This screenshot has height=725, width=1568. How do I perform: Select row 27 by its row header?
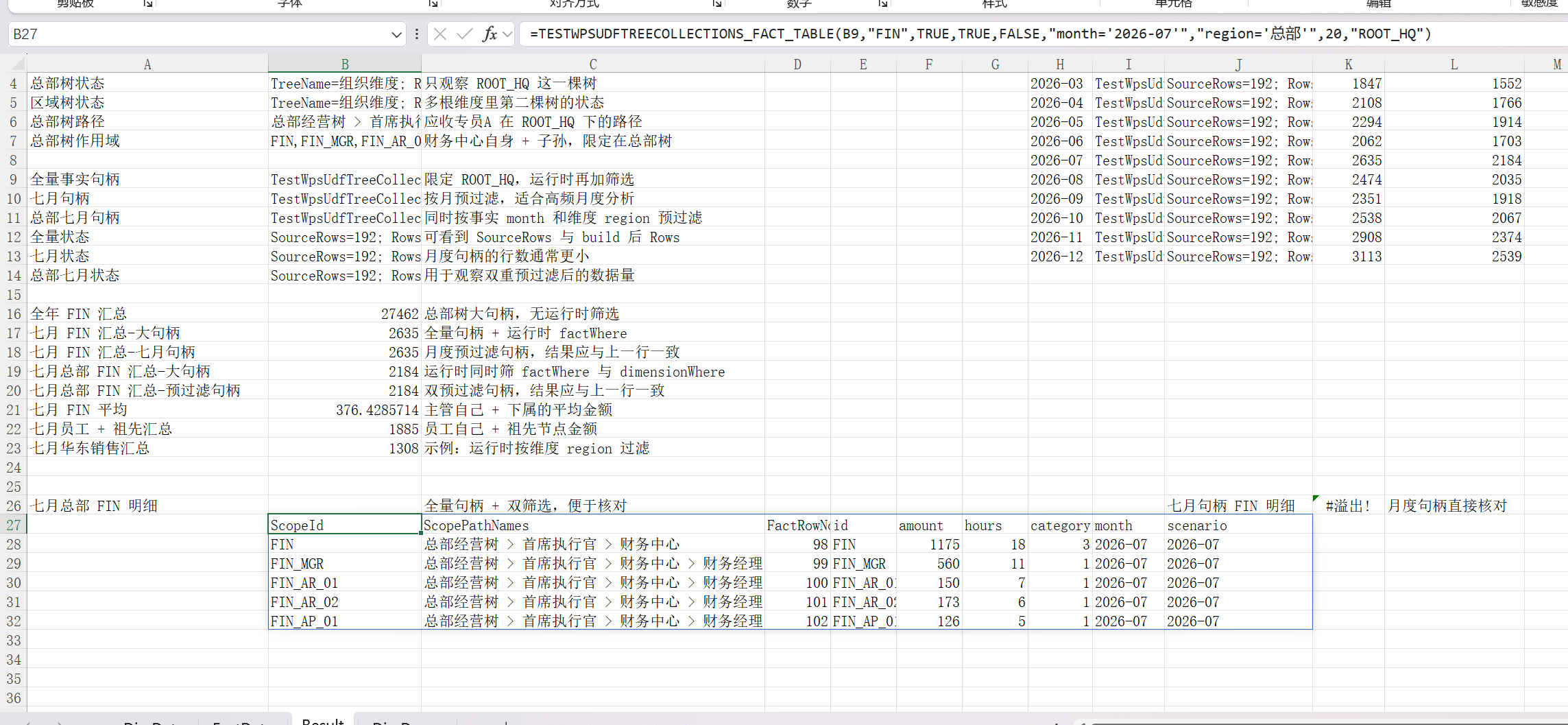pyautogui.click(x=14, y=525)
